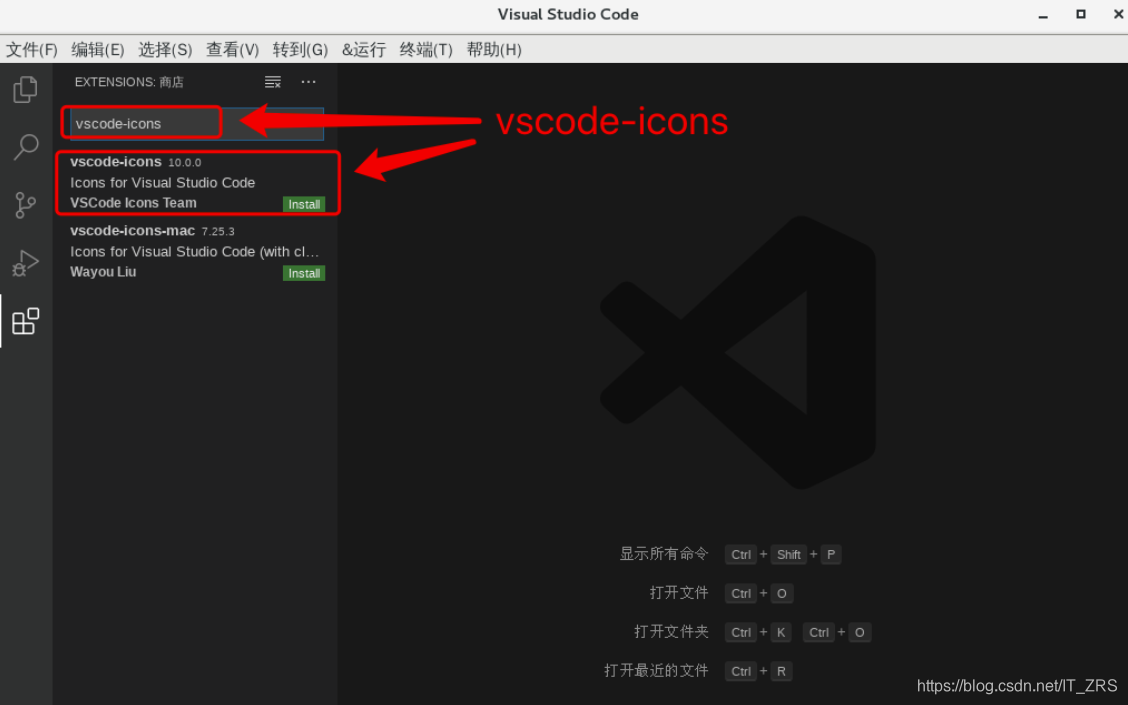Clear extensions search results icon
The image size is (1128, 705).
pos(273,82)
